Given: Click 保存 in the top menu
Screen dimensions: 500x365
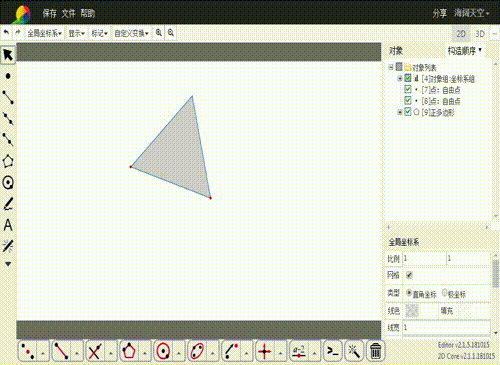Looking at the screenshot, I should [x=50, y=13].
